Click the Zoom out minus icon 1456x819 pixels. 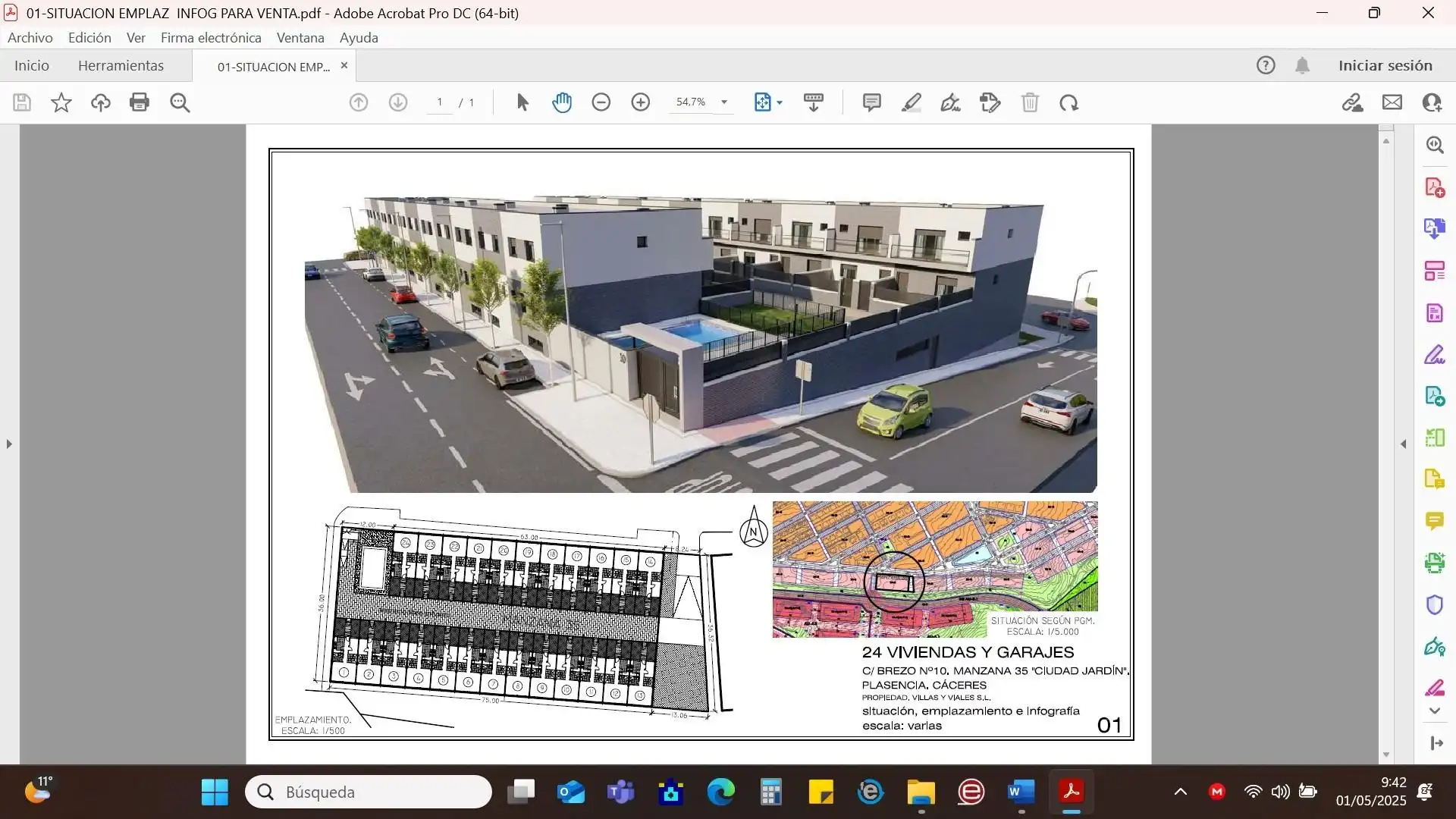click(601, 102)
